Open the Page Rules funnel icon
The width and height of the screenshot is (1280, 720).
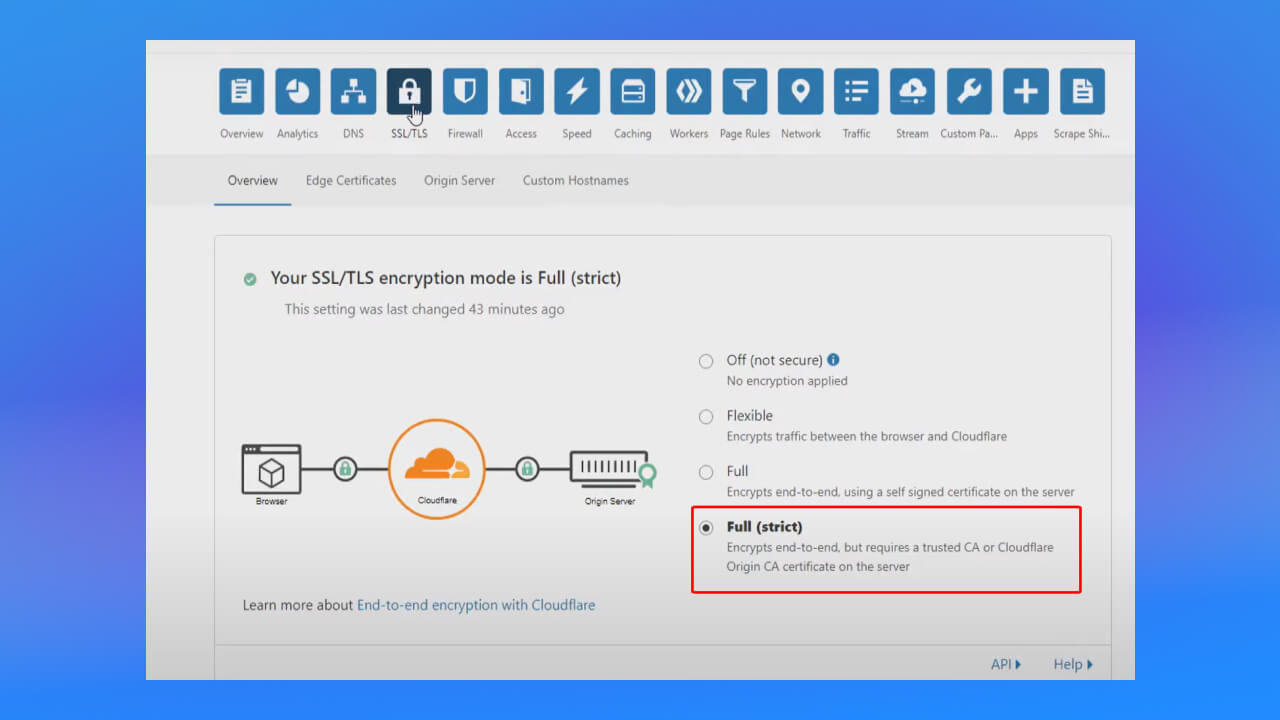(x=745, y=92)
